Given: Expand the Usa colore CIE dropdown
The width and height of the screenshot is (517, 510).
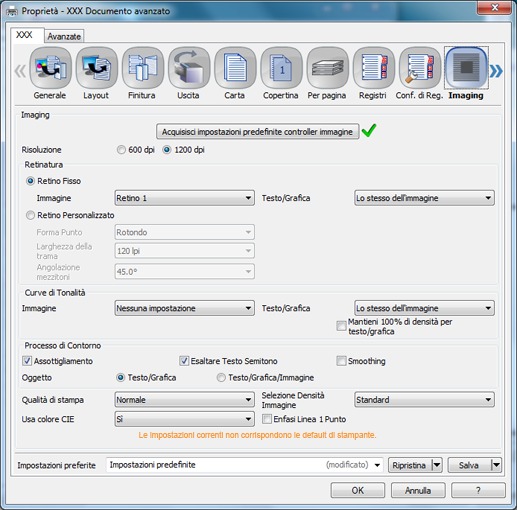Looking at the screenshot, I should point(185,419).
